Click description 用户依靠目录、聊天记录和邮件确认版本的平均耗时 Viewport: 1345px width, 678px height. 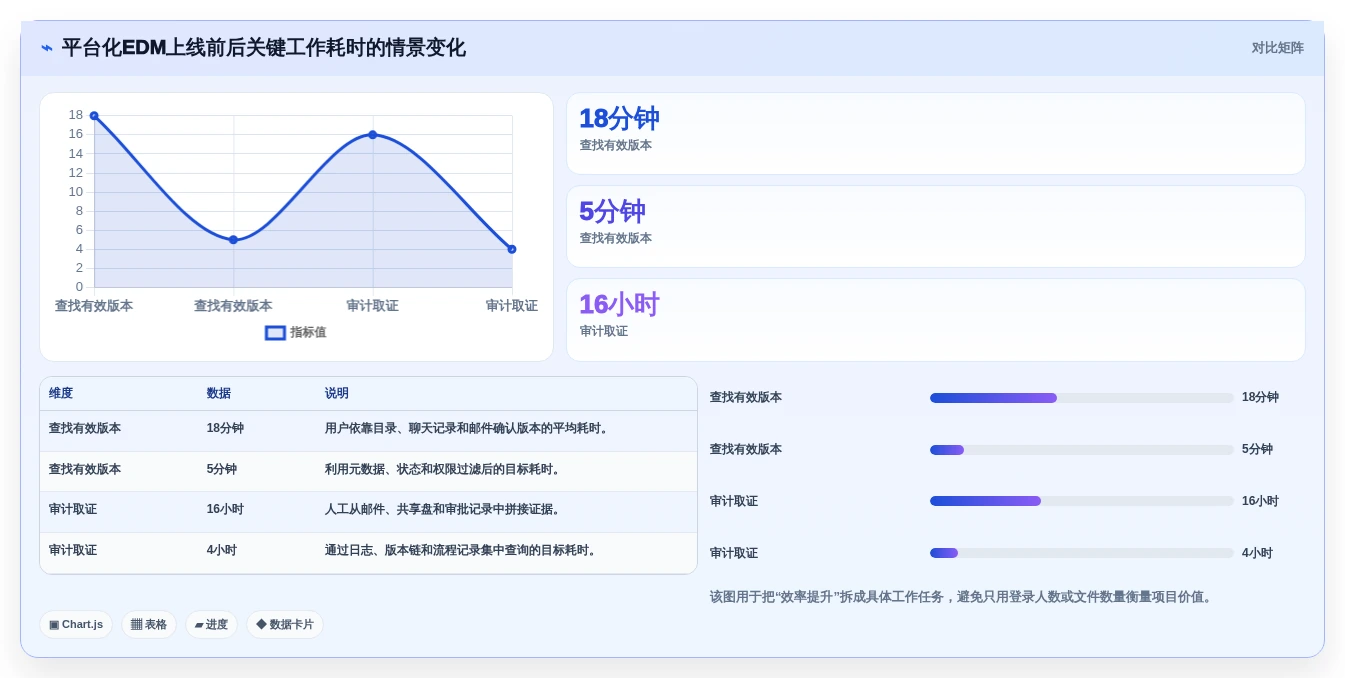click(469, 429)
